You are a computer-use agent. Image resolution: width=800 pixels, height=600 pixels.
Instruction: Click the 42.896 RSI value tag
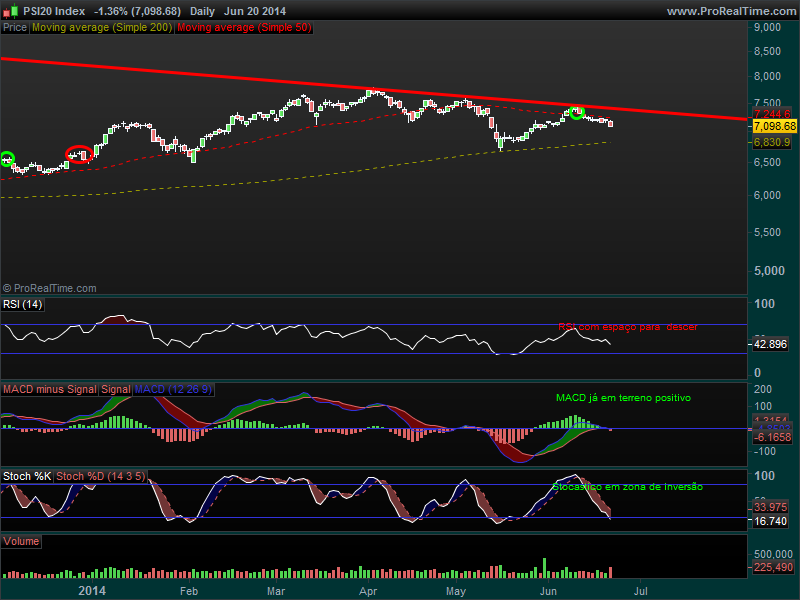click(x=770, y=344)
